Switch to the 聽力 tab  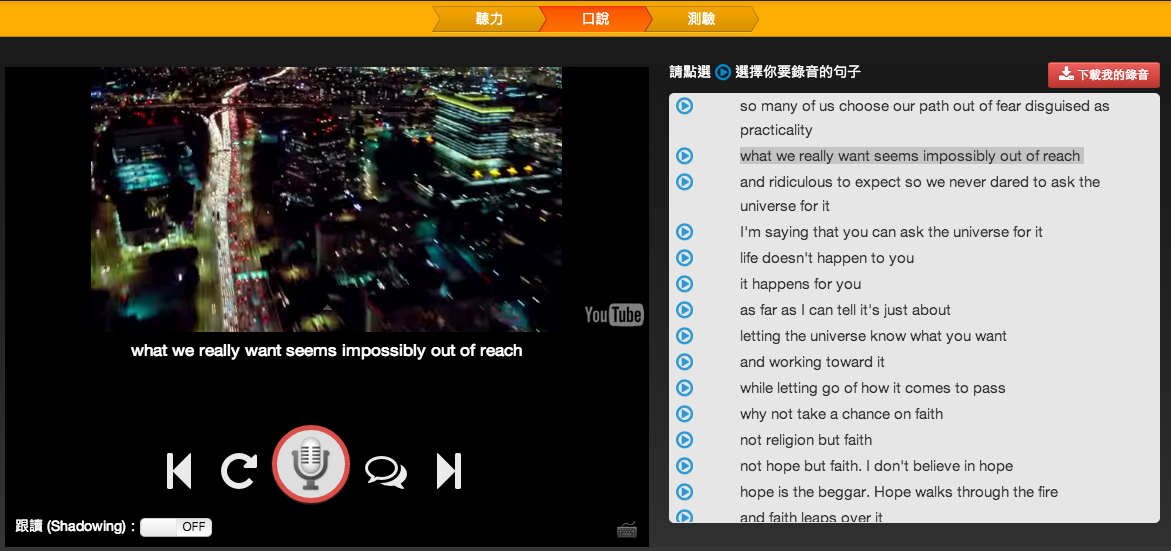pos(489,19)
